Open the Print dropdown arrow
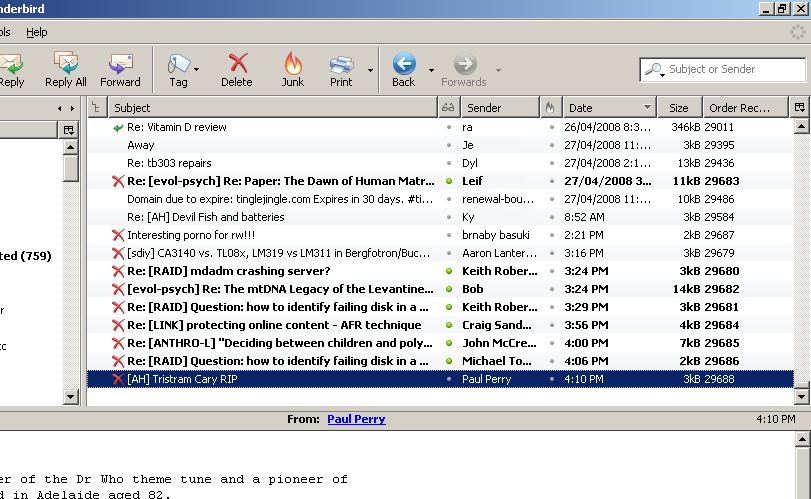Screen dimensions: 811x499 click(x=370, y=70)
